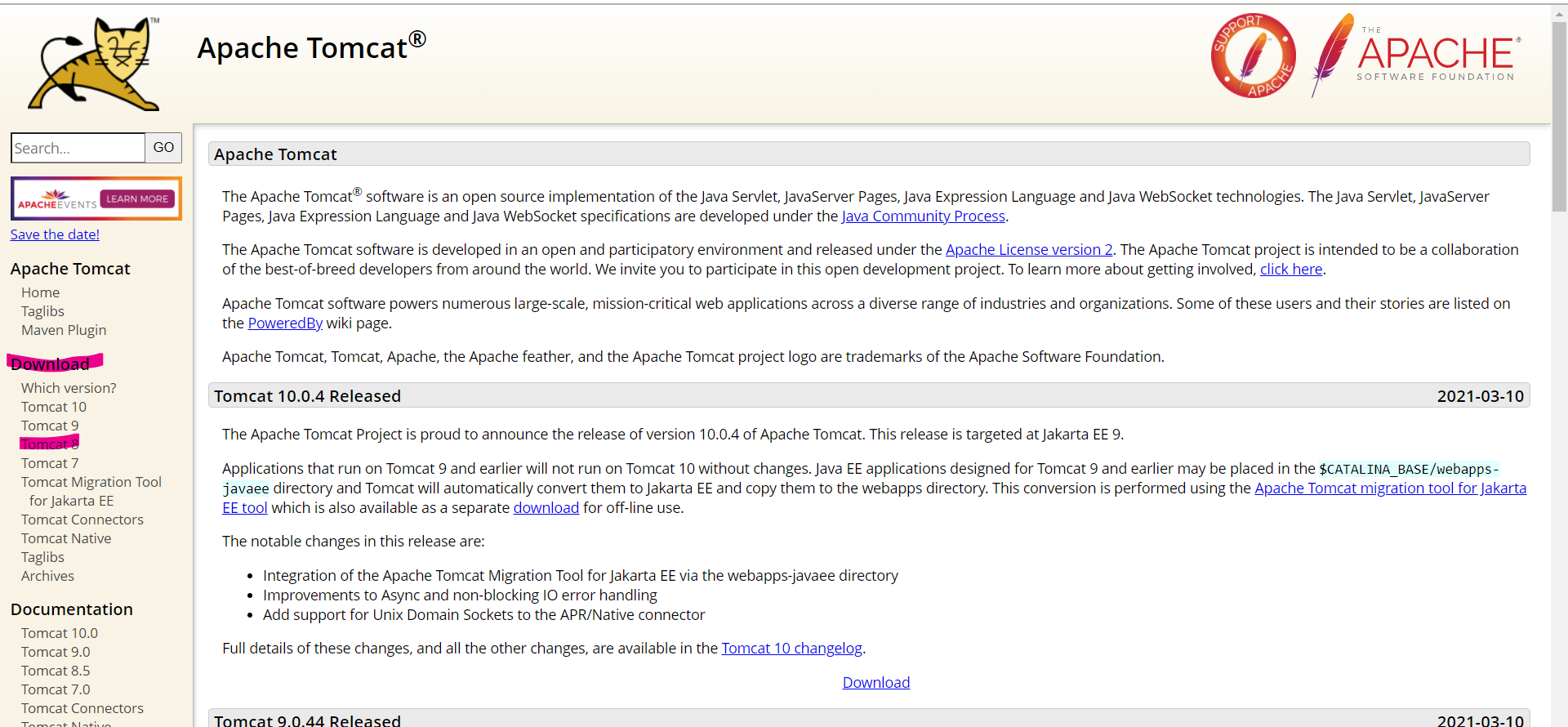The image size is (1568, 727).
Task: Open Apache Tomcat migration tool for Jakarta link
Action: (x=1391, y=488)
